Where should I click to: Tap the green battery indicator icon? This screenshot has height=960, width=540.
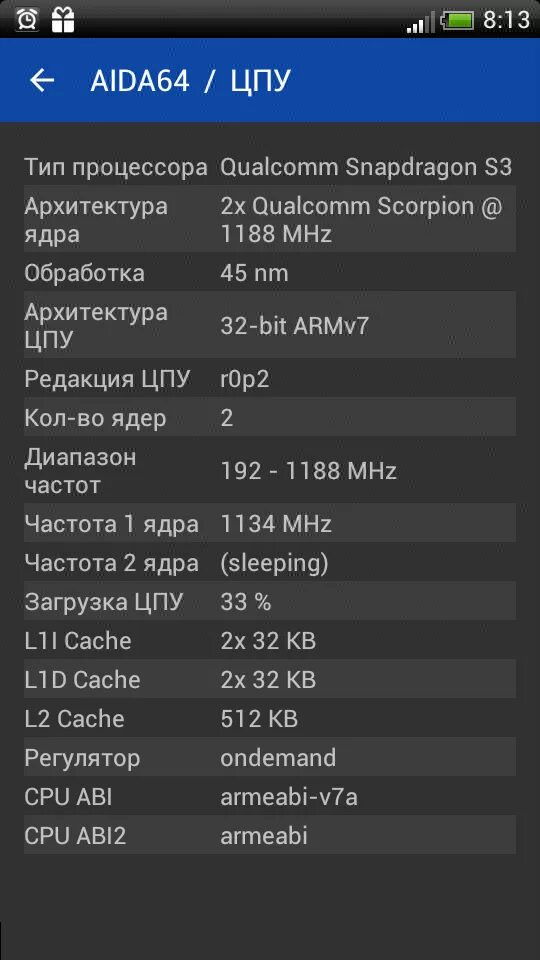(x=458, y=21)
